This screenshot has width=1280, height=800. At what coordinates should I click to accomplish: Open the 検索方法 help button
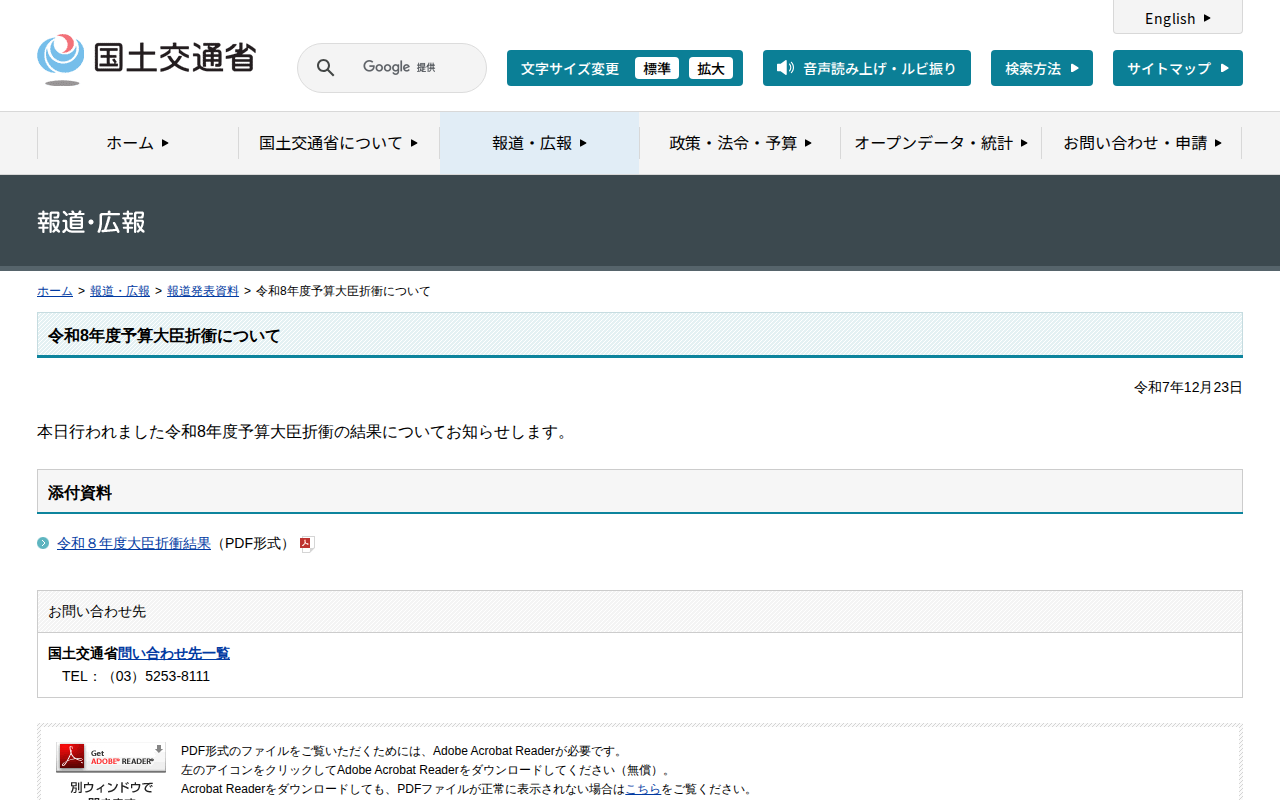click(1041, 68)
